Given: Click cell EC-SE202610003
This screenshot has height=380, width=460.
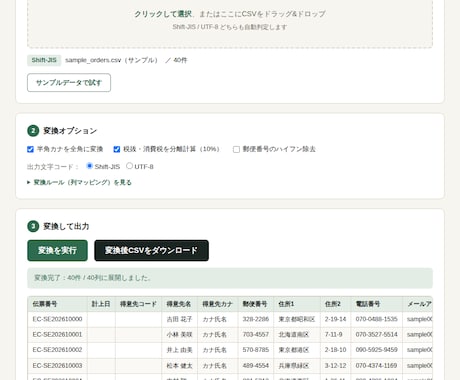Looking at the screenshot, I should [57, 366].
